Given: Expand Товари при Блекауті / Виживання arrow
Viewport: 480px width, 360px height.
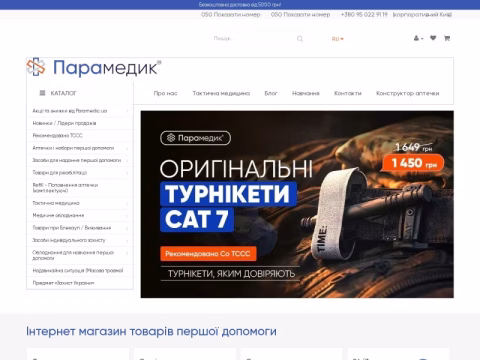Looking at the screenshot, I should [127, 228].
